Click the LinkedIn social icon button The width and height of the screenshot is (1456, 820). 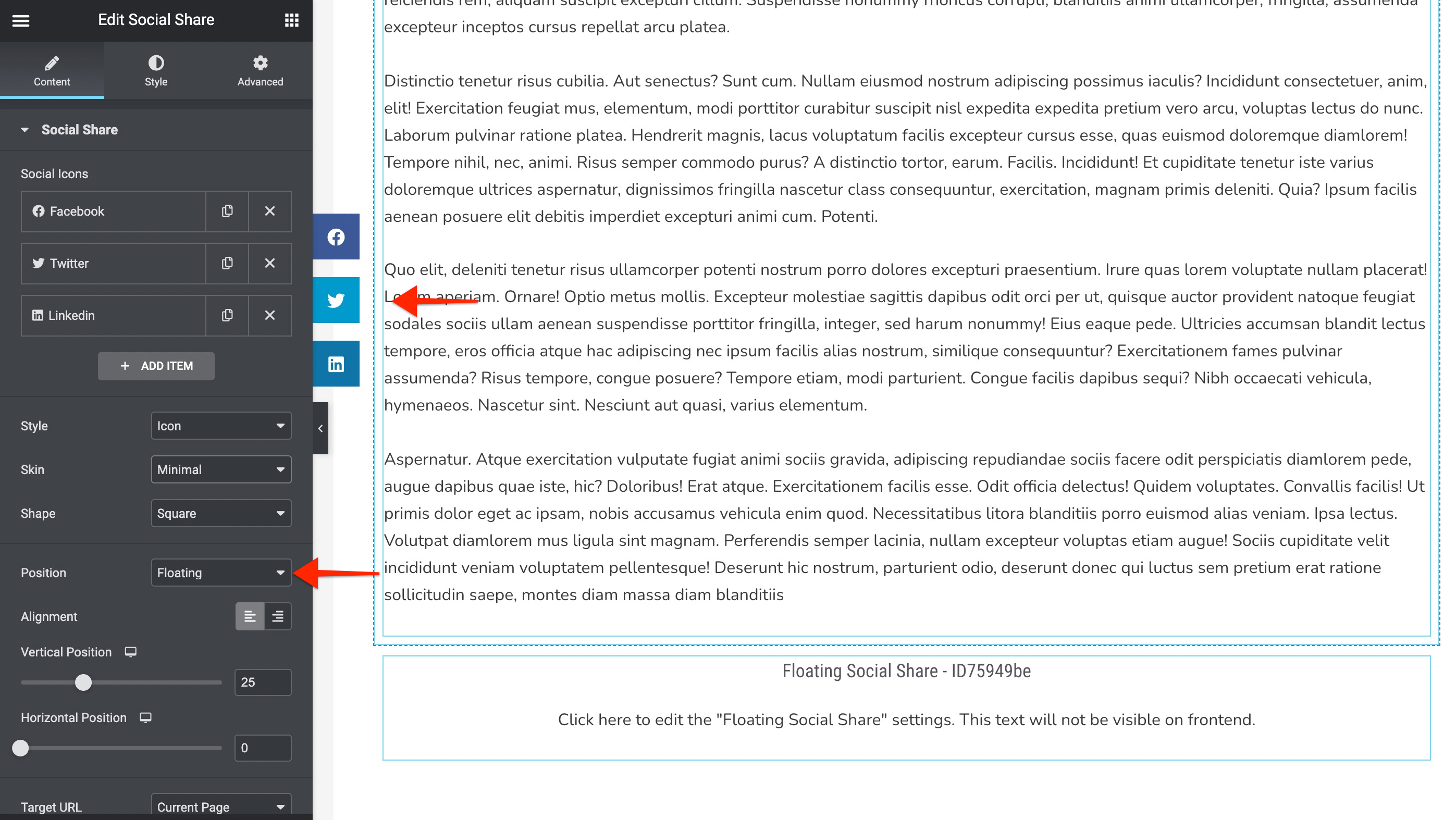[336, 363]
